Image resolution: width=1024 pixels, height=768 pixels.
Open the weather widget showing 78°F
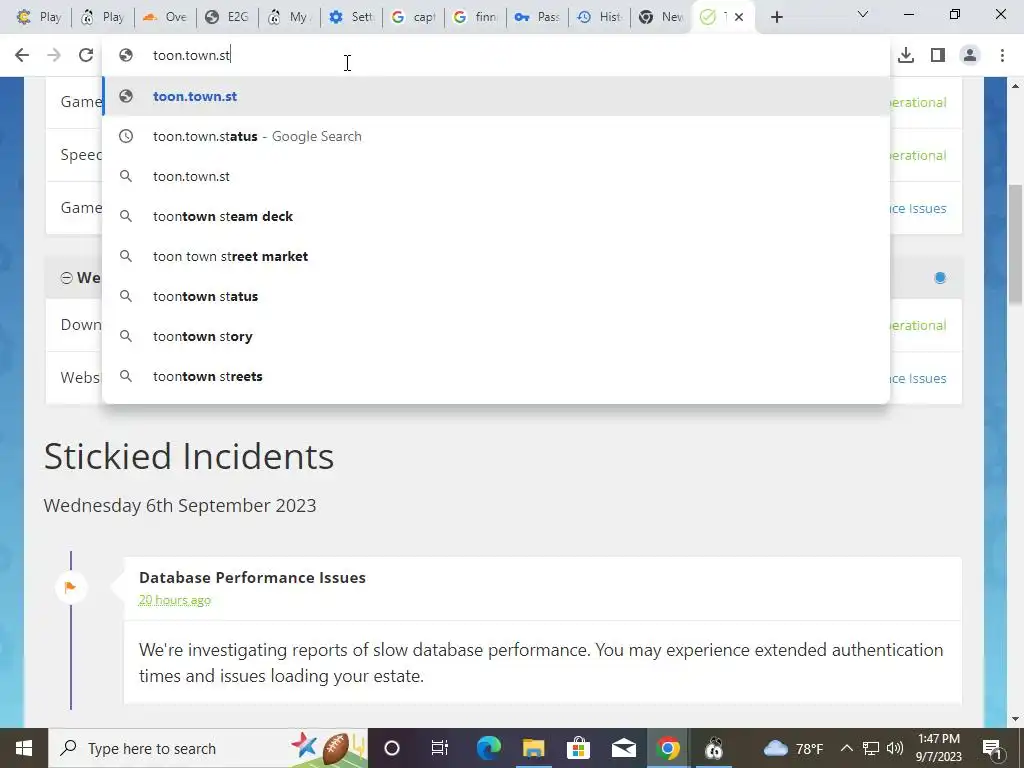pyautogui.click(x=793, y=748)
